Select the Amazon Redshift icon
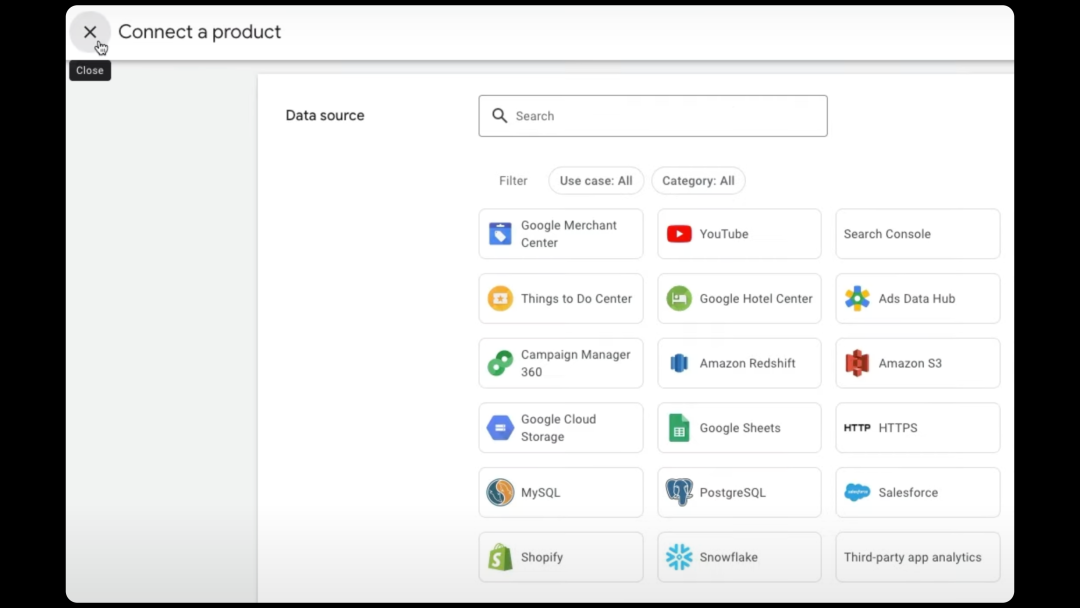This screenshot has height=608, width=1080. (x=679, y=364)
